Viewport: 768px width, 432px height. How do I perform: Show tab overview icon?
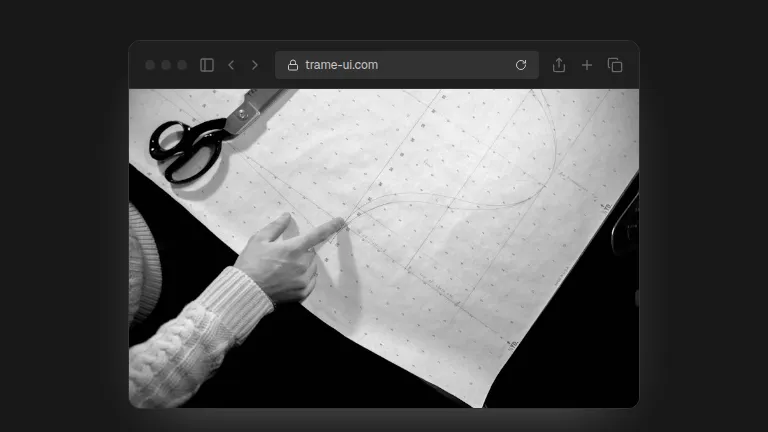click(615, 65)
